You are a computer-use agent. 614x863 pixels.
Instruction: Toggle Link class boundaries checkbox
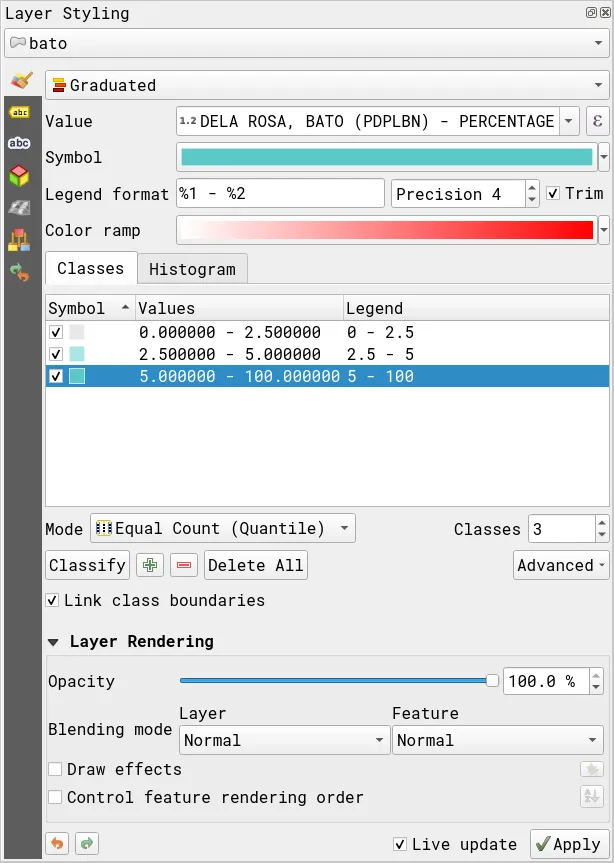point(52,600)
